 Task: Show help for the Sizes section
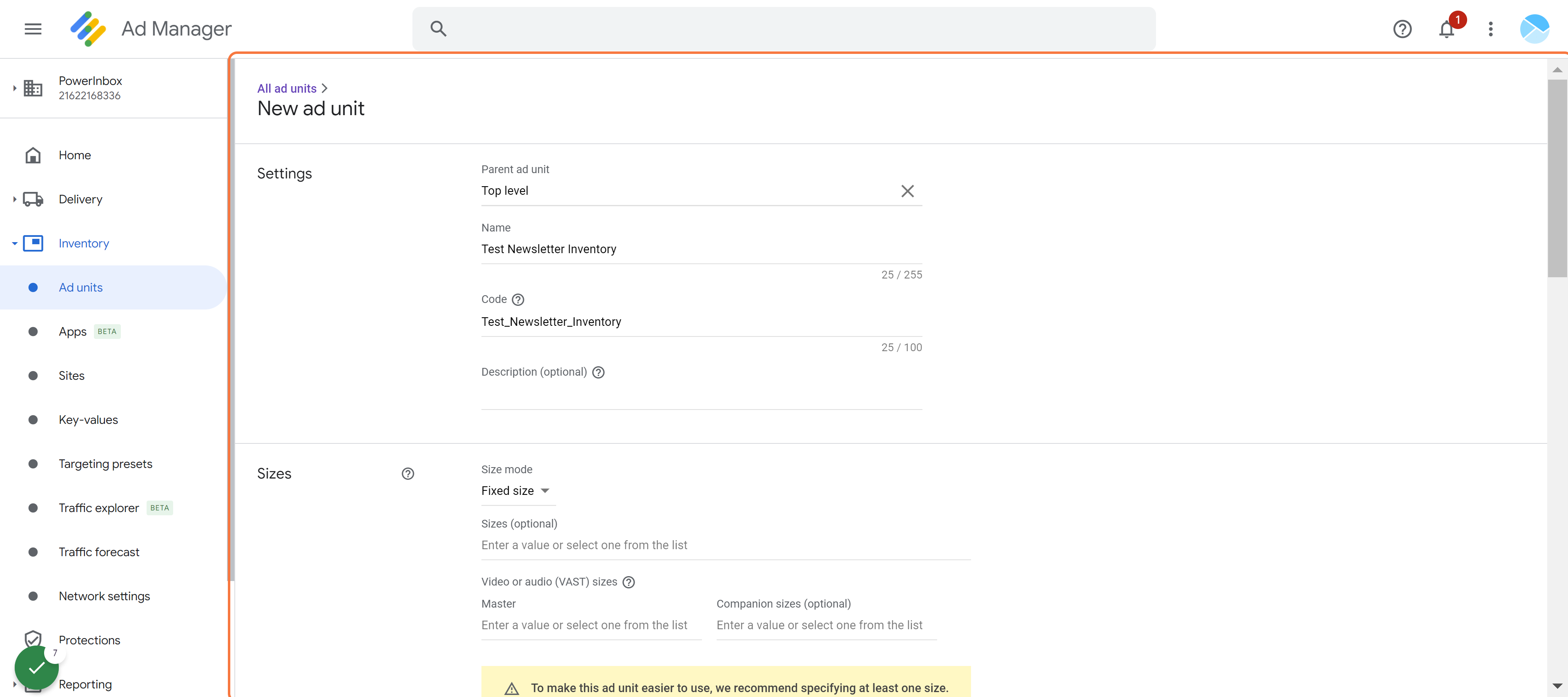[407, 474]
